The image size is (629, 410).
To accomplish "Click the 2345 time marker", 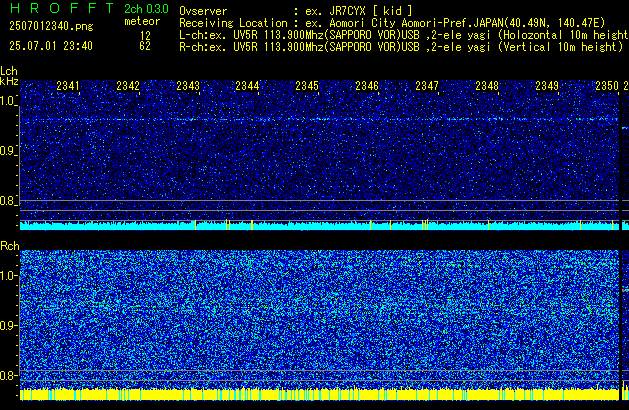I will click(x=307, y=86).
